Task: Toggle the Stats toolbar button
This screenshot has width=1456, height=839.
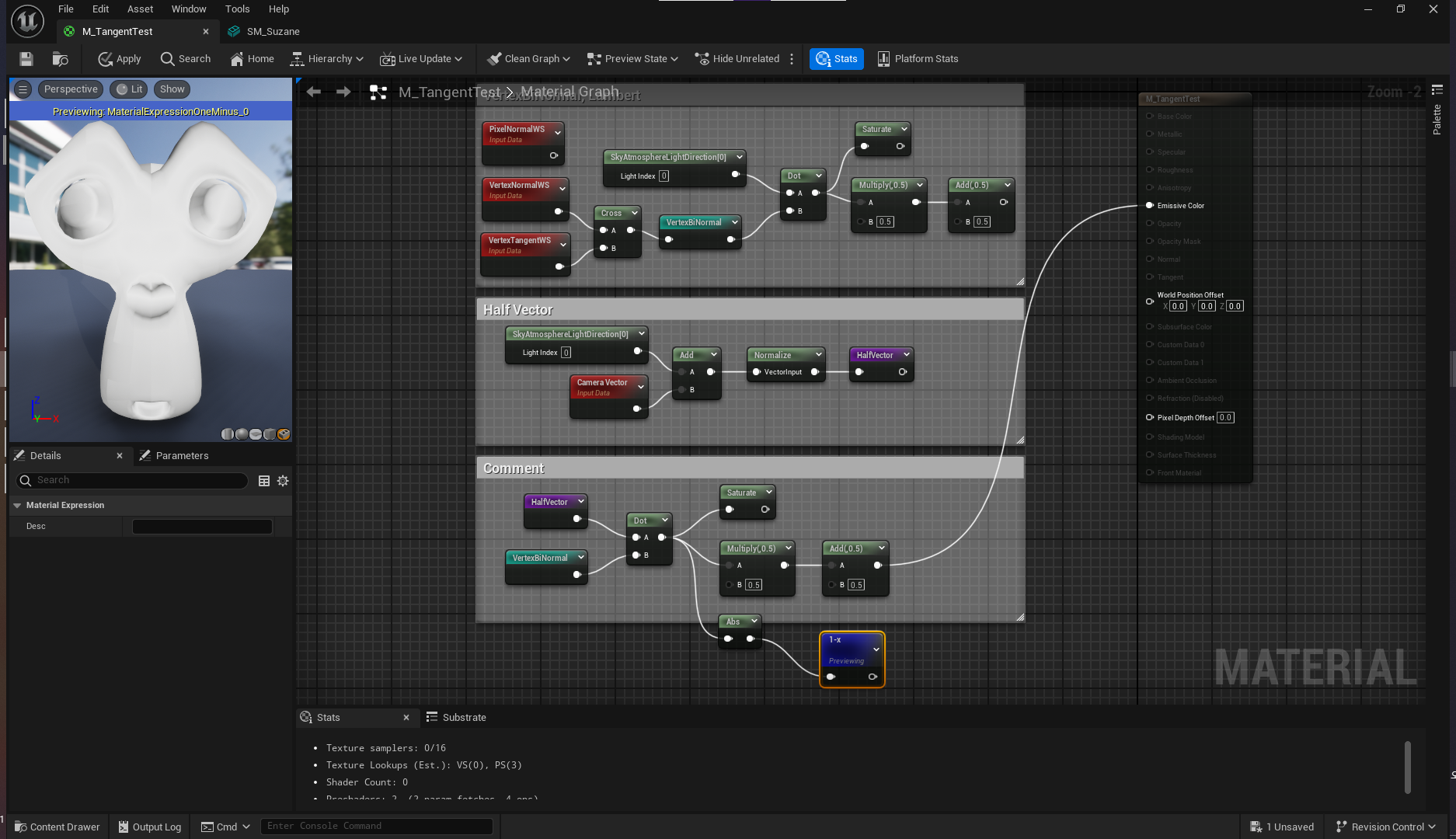Action: pos(837,59)
